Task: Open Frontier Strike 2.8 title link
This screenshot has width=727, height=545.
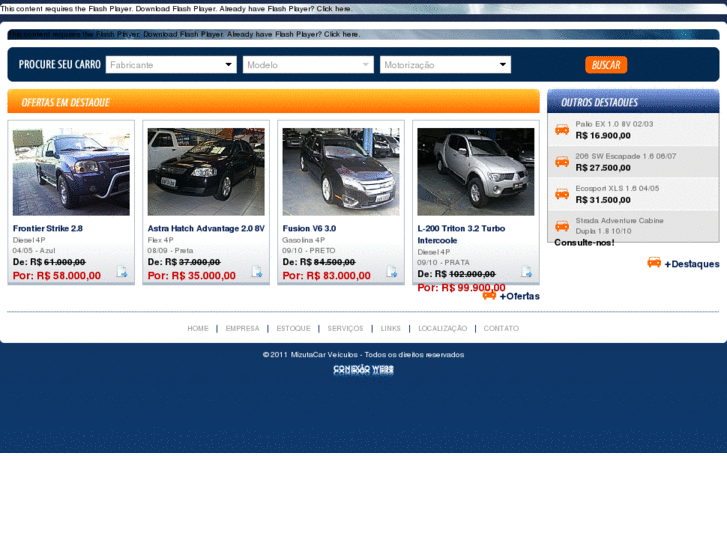Action: click(48, 228)
